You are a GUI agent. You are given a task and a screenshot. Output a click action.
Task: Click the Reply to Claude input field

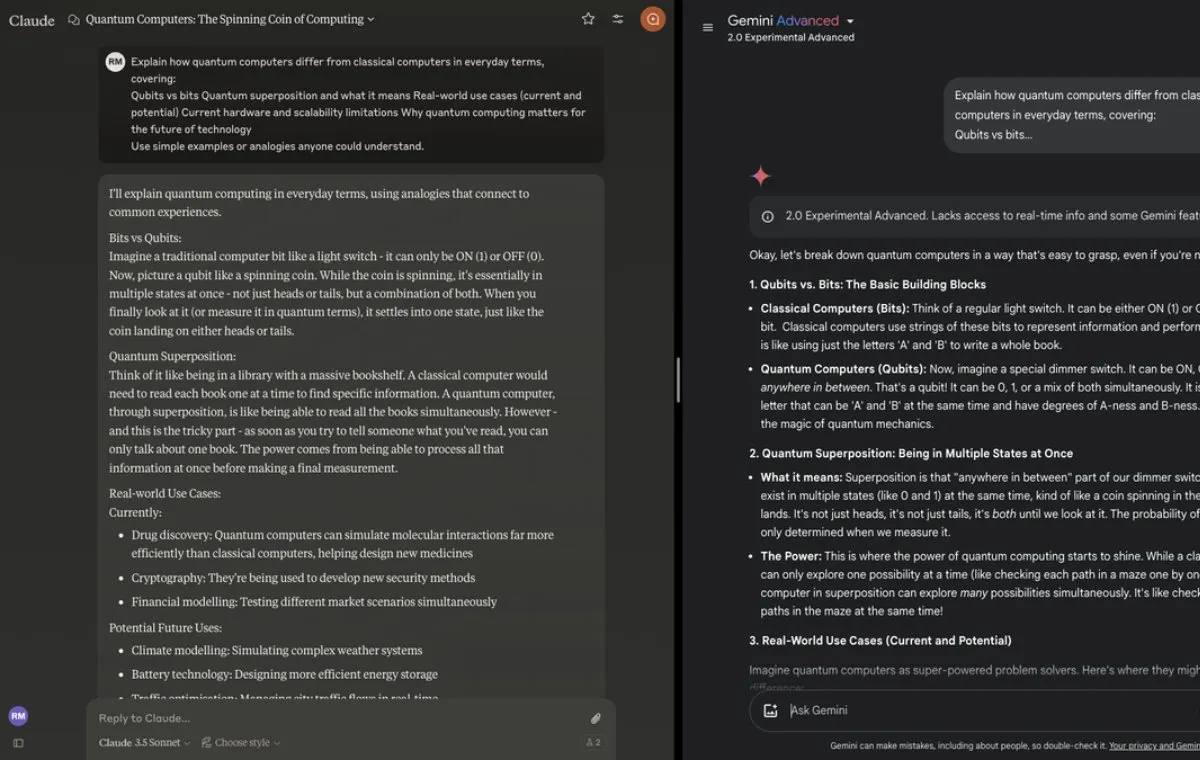click(x=335, y=718)
